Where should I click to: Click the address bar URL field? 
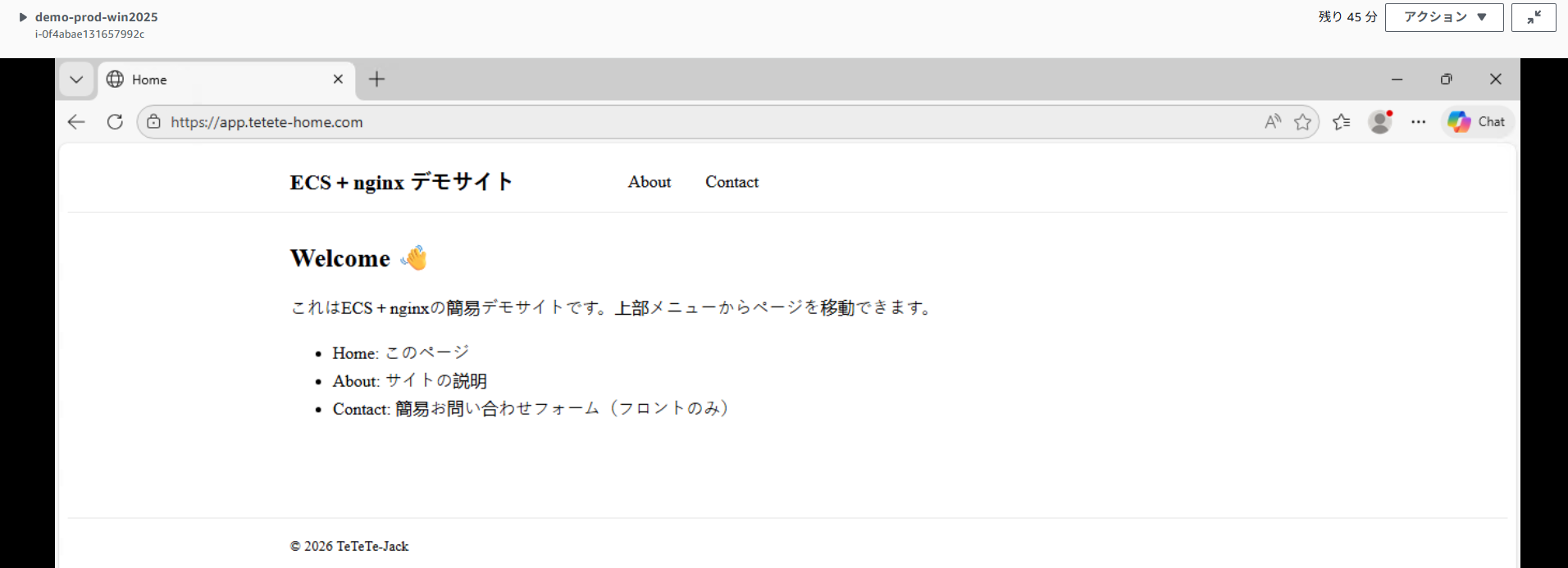pos(656,122)
